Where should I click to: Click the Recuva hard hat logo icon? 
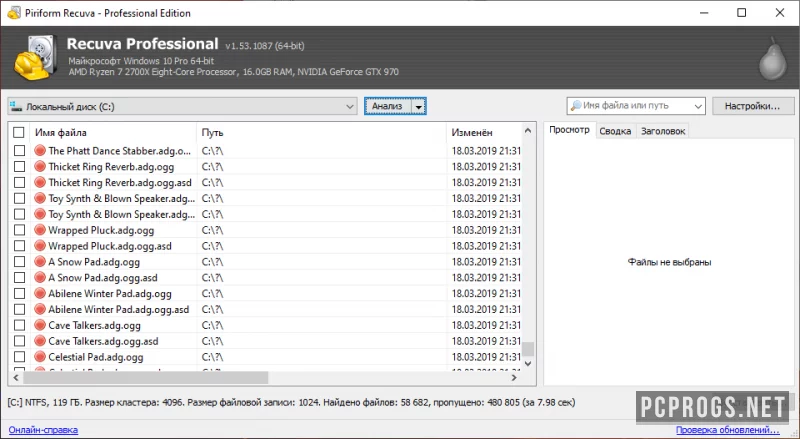pos(35,58)
